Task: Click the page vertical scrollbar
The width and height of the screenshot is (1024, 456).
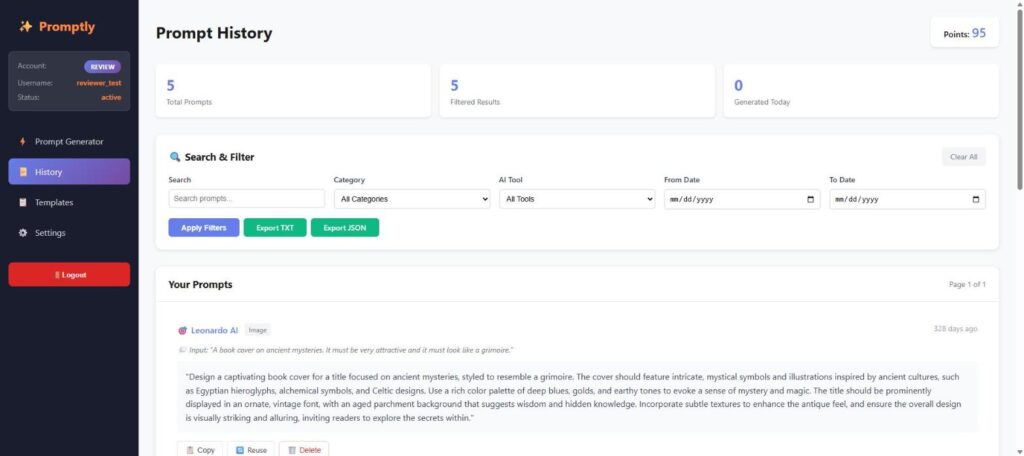Action: 1019,98
